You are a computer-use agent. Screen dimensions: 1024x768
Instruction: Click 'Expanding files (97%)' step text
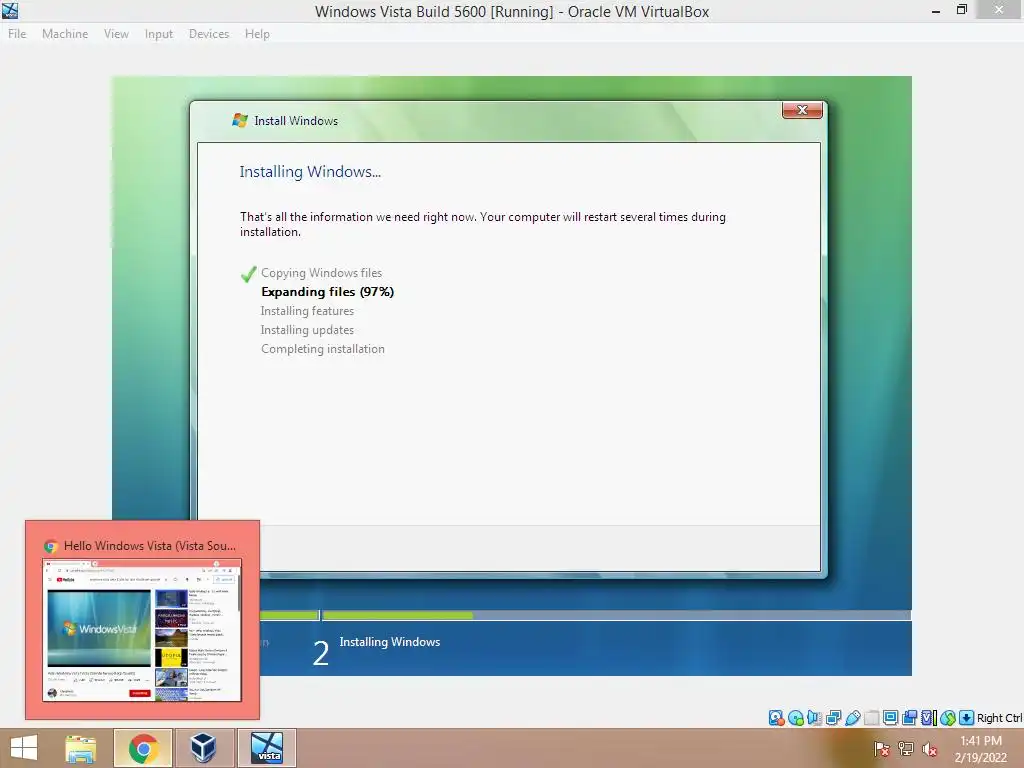pos(327,292)
